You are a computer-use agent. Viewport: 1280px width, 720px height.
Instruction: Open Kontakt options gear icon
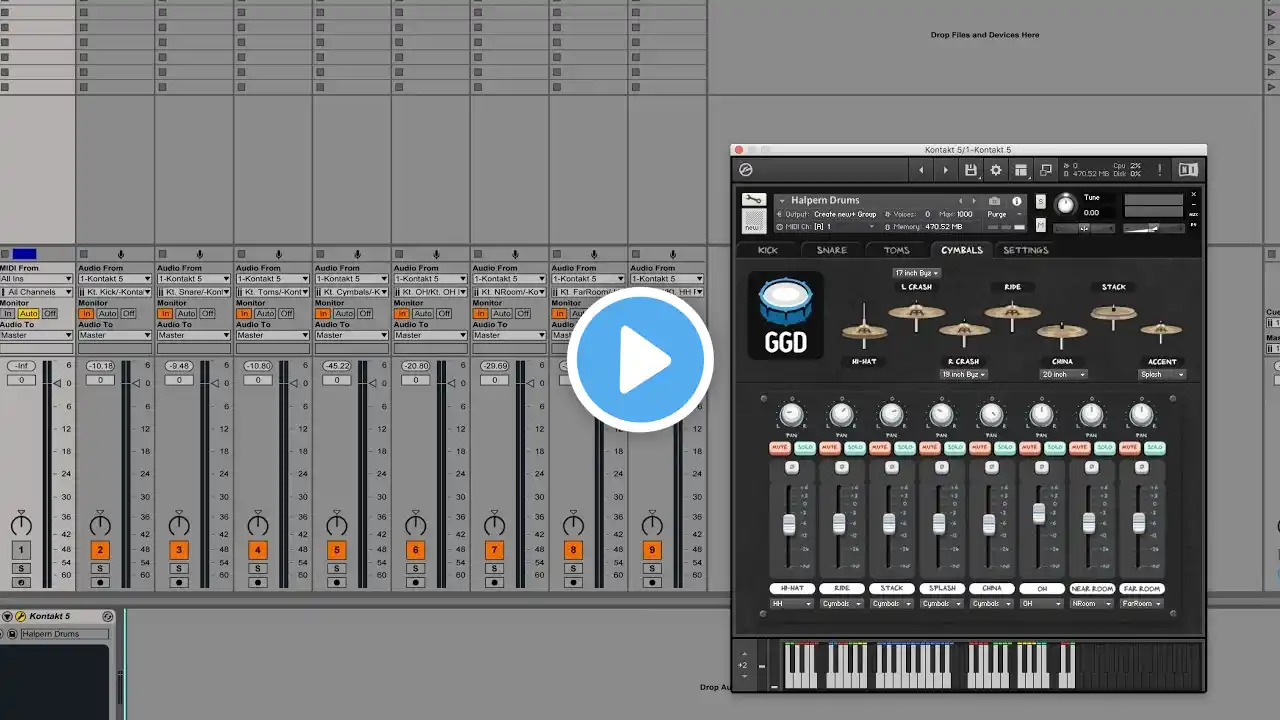click(996, 170)
